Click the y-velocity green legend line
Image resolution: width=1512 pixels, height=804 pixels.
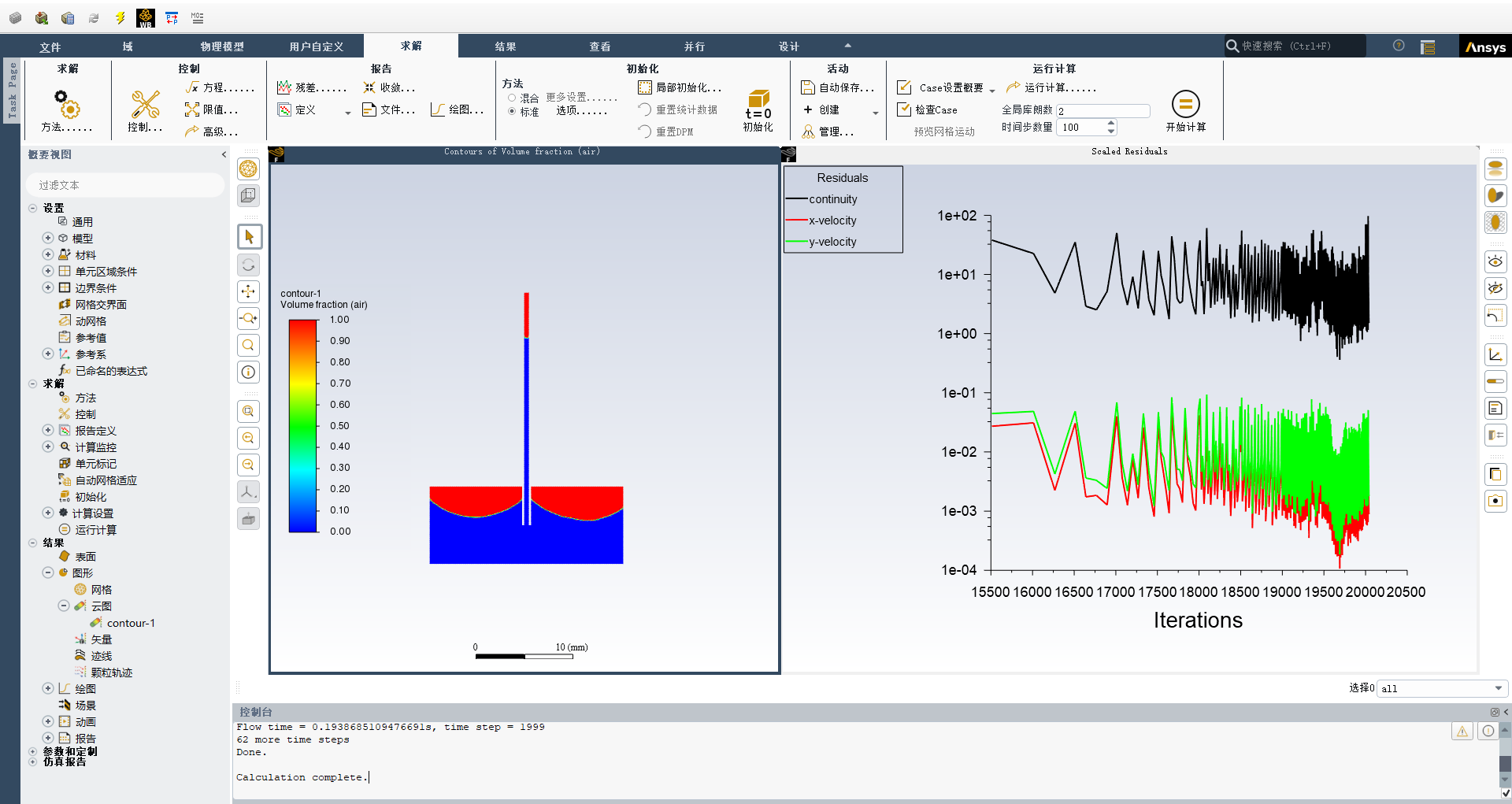click(x=796, y=242)
